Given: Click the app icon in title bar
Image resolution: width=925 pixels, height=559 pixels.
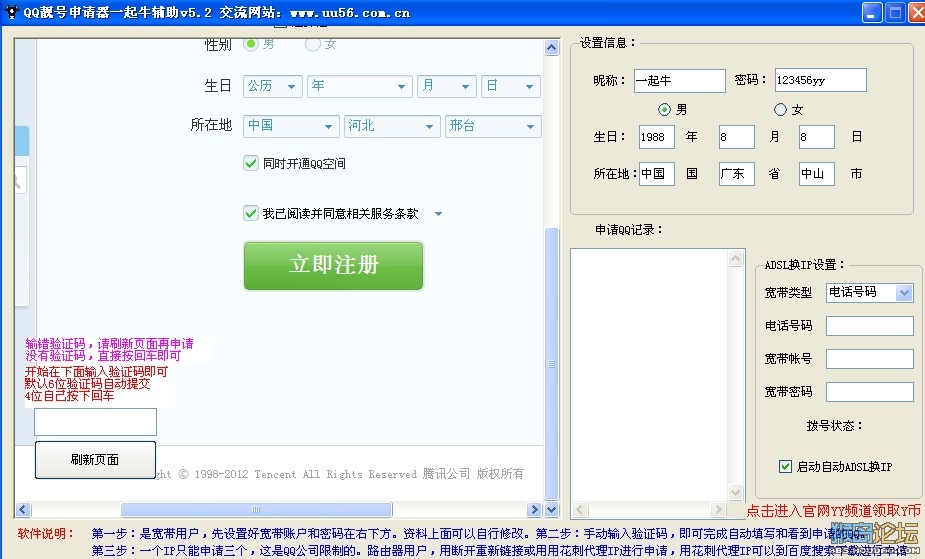Looking at the screenshot, I should click(x=12, y=11).
